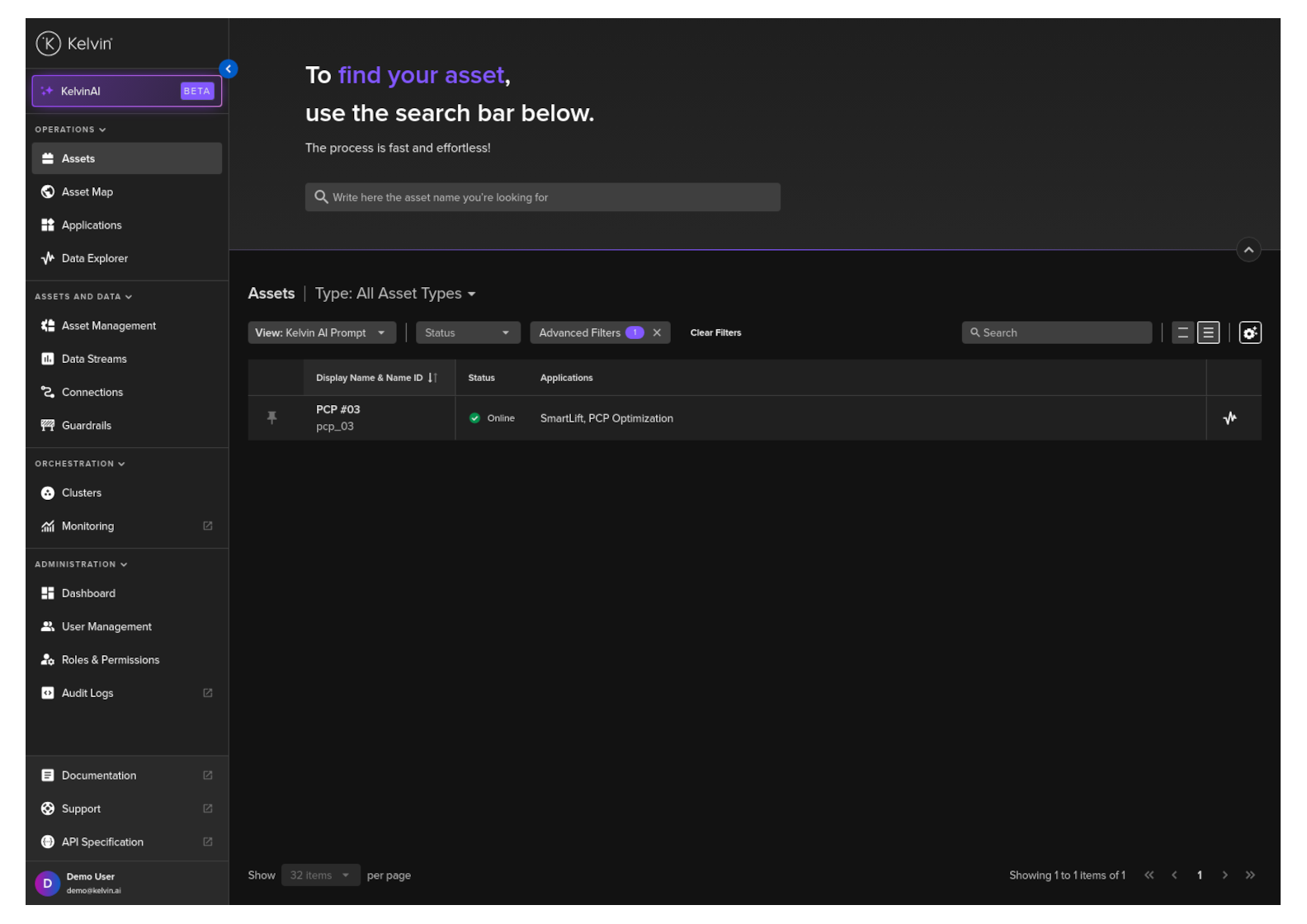
Task: Click the asset name search bar
Action: tap(542, 197)
